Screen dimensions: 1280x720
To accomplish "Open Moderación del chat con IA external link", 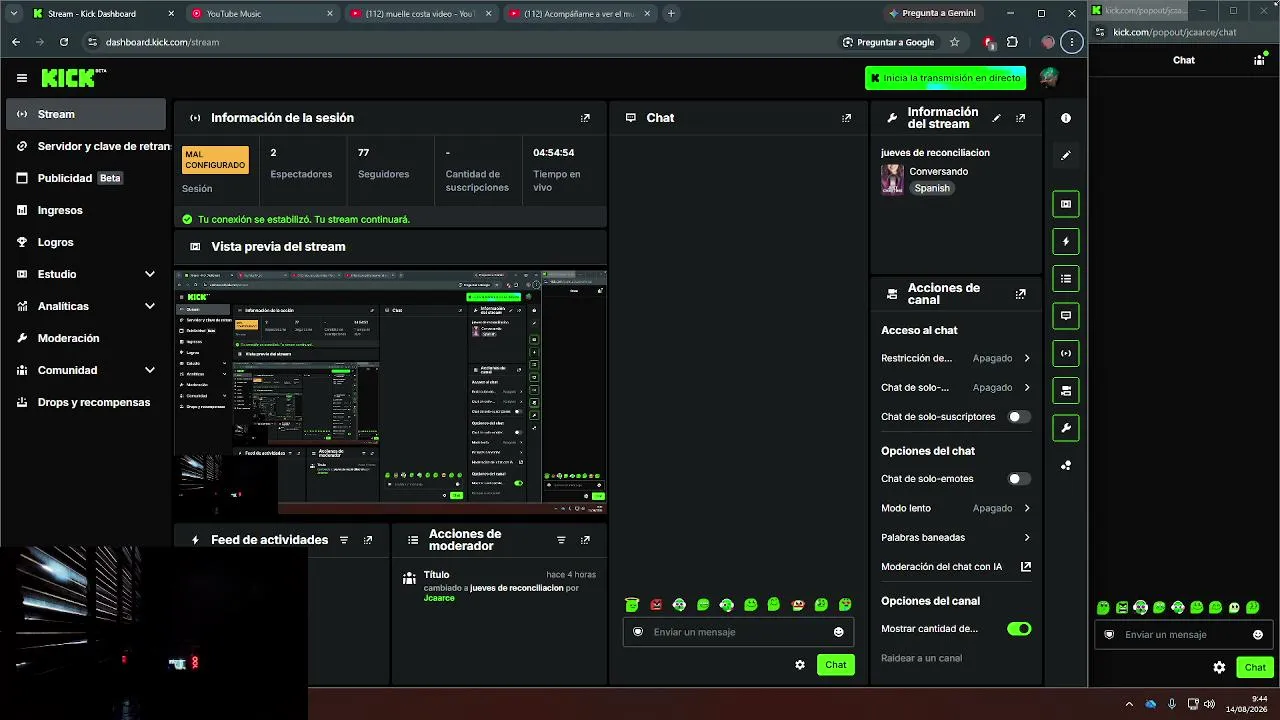I will [x=1025, y=567].
